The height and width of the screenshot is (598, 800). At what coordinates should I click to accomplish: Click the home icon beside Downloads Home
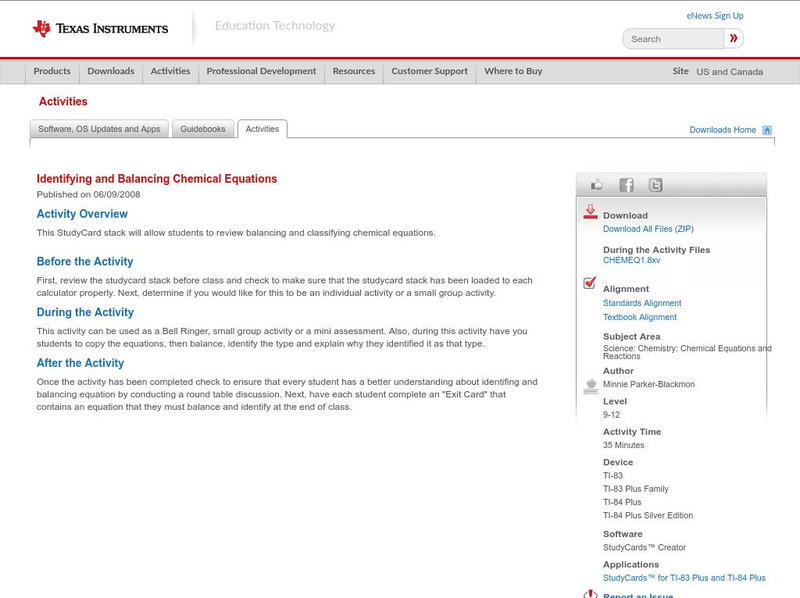tap(767, 130)
